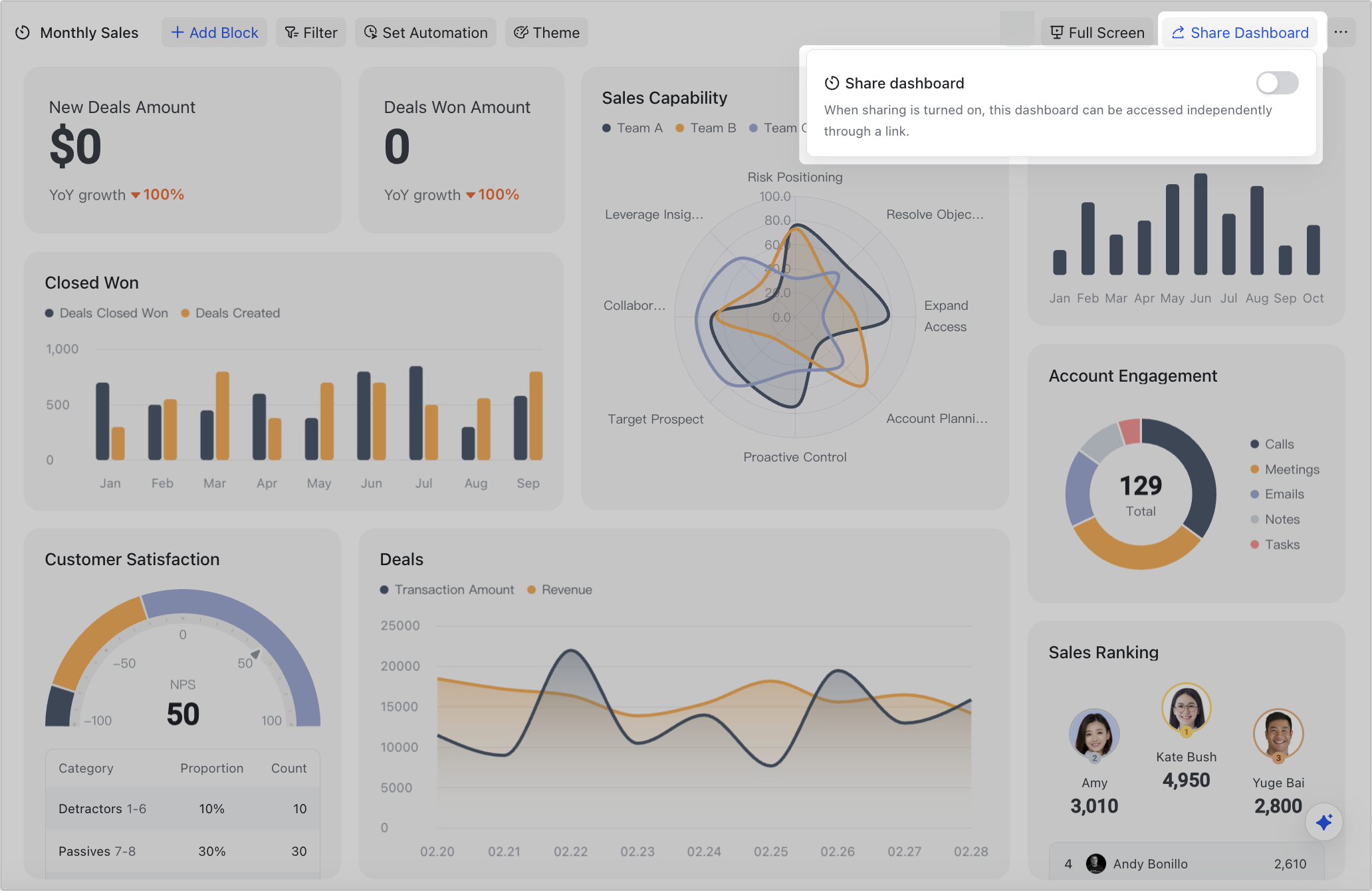Image resolution: width=1372 pixels, height=891 pixels.
Task: Select the Calls legend in Account Engagement
Action: pos(1273,444)
